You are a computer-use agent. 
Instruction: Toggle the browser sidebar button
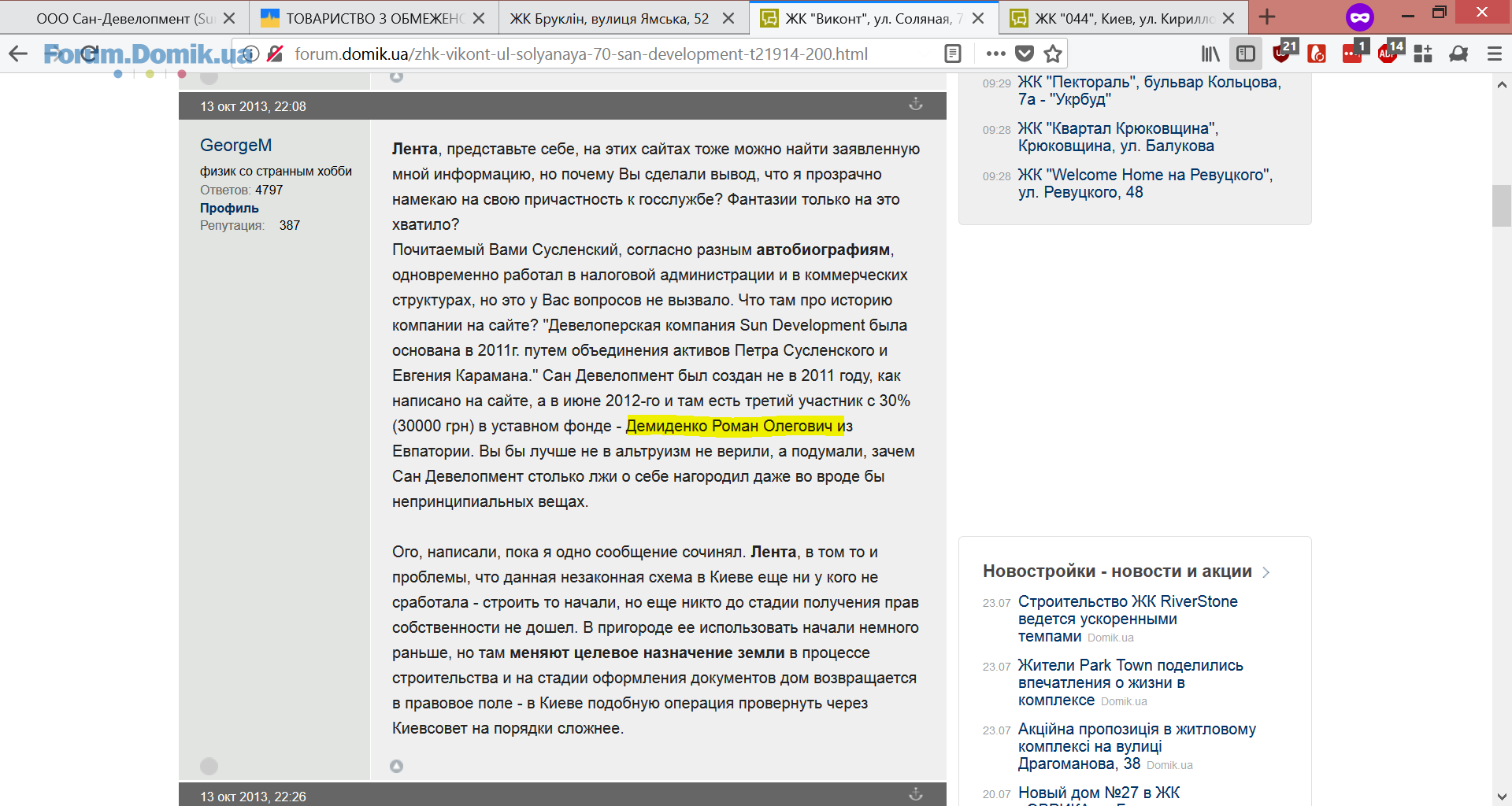pos(1246,54)
